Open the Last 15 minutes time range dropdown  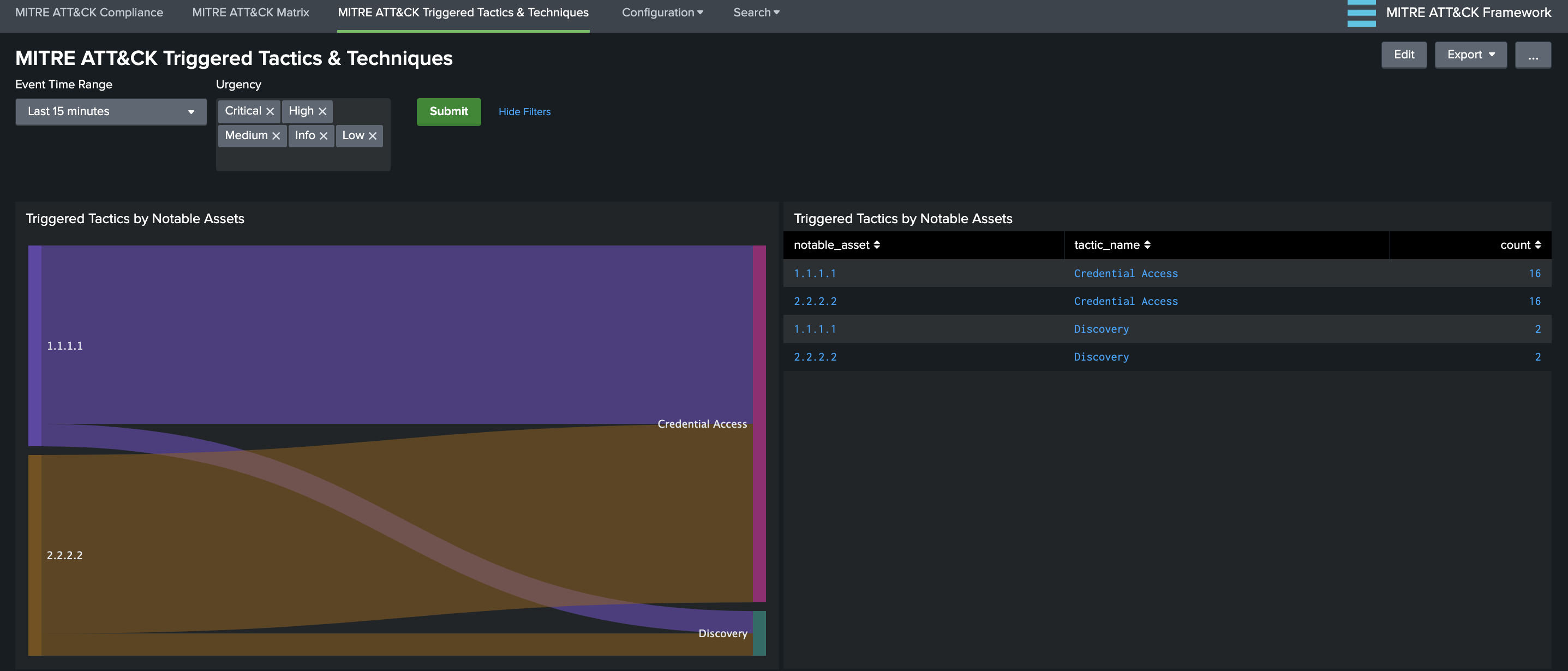111,111
